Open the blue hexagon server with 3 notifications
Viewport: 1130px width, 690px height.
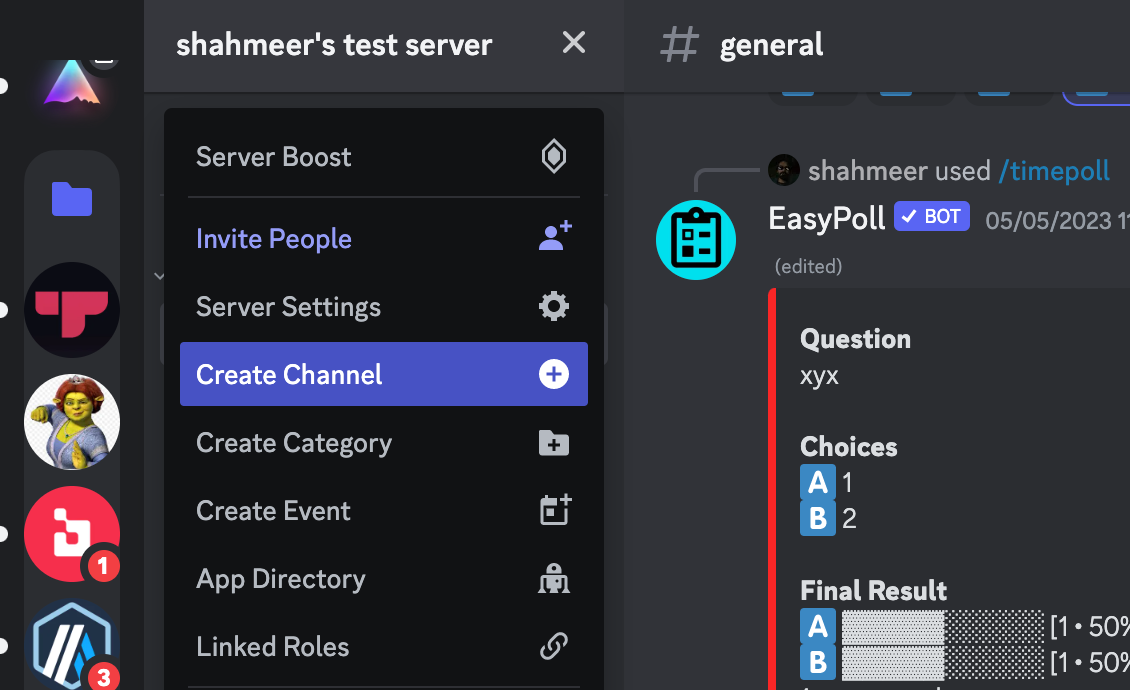click(x=72, y=644)
